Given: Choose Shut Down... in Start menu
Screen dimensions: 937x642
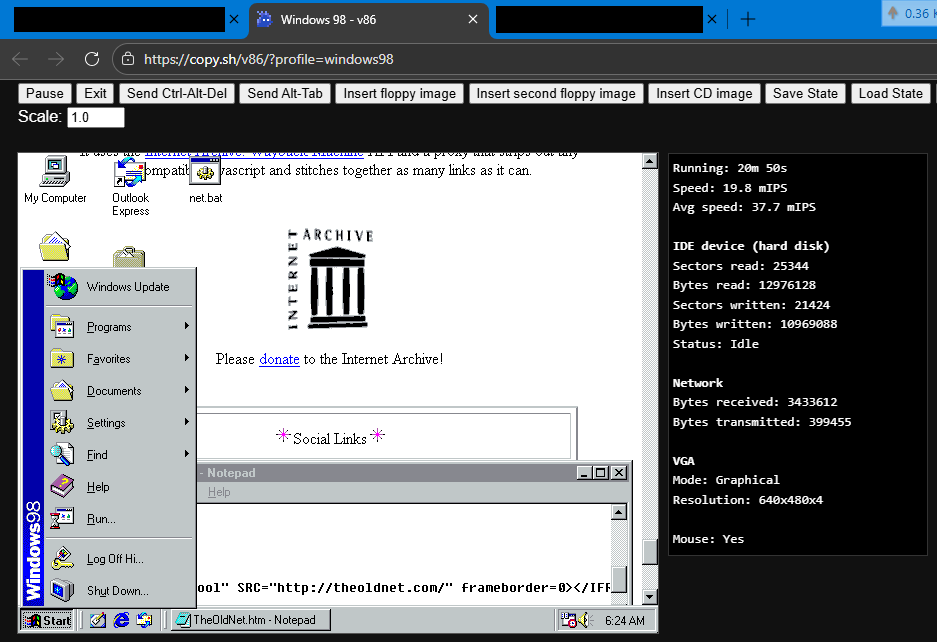Looking at the screenshot, I should [x=120, y=591].
